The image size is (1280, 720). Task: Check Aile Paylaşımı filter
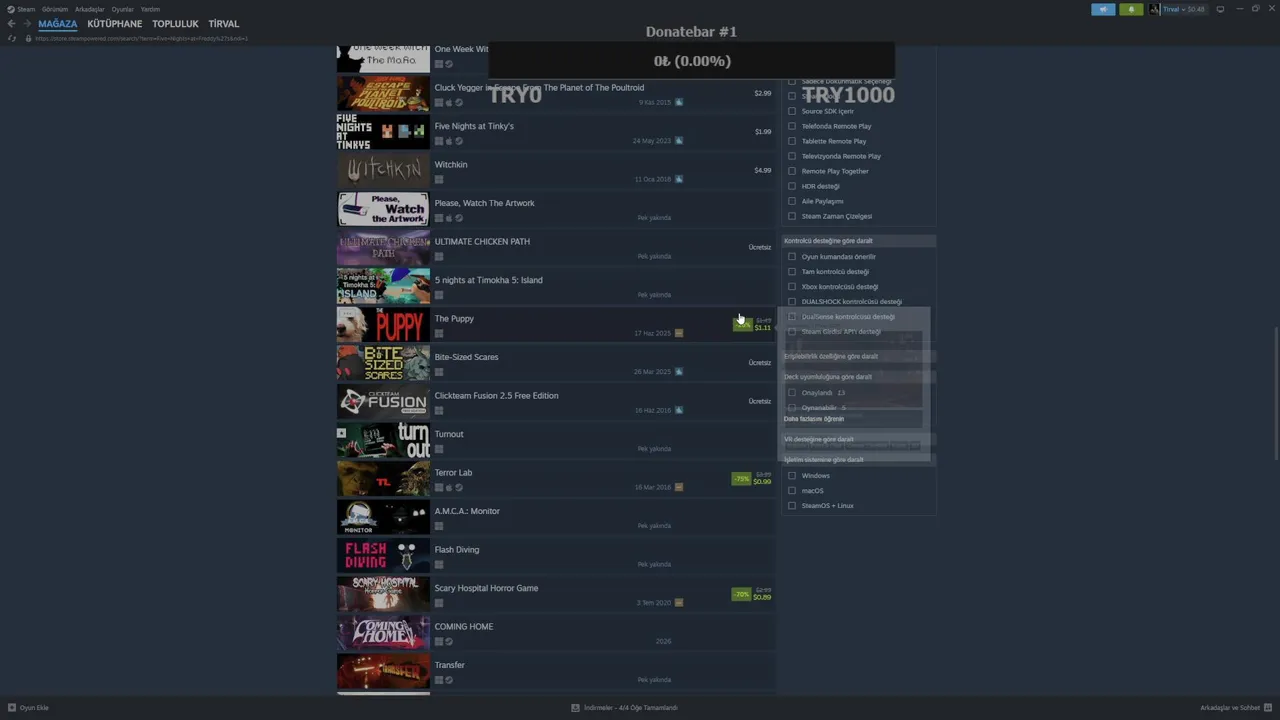tap(792, 201)
